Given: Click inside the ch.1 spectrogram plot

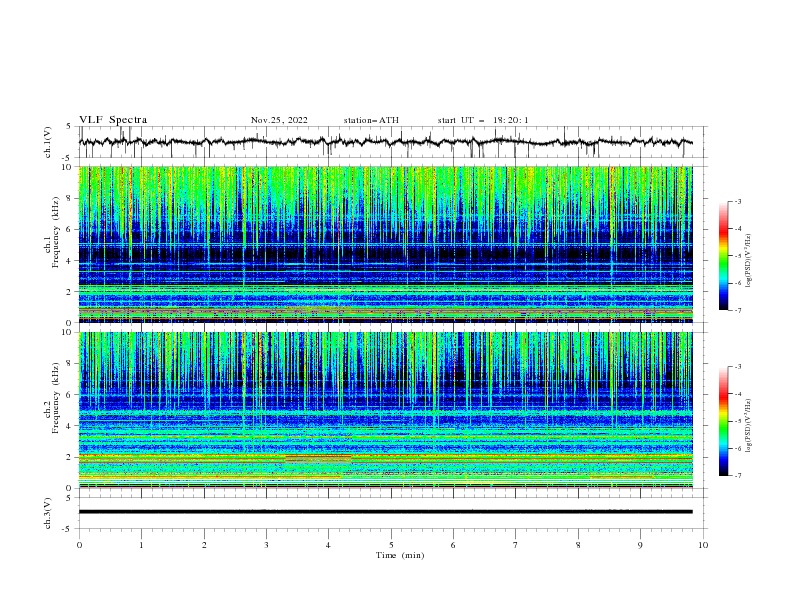Looking at the screenshot, I should [385, 244].
